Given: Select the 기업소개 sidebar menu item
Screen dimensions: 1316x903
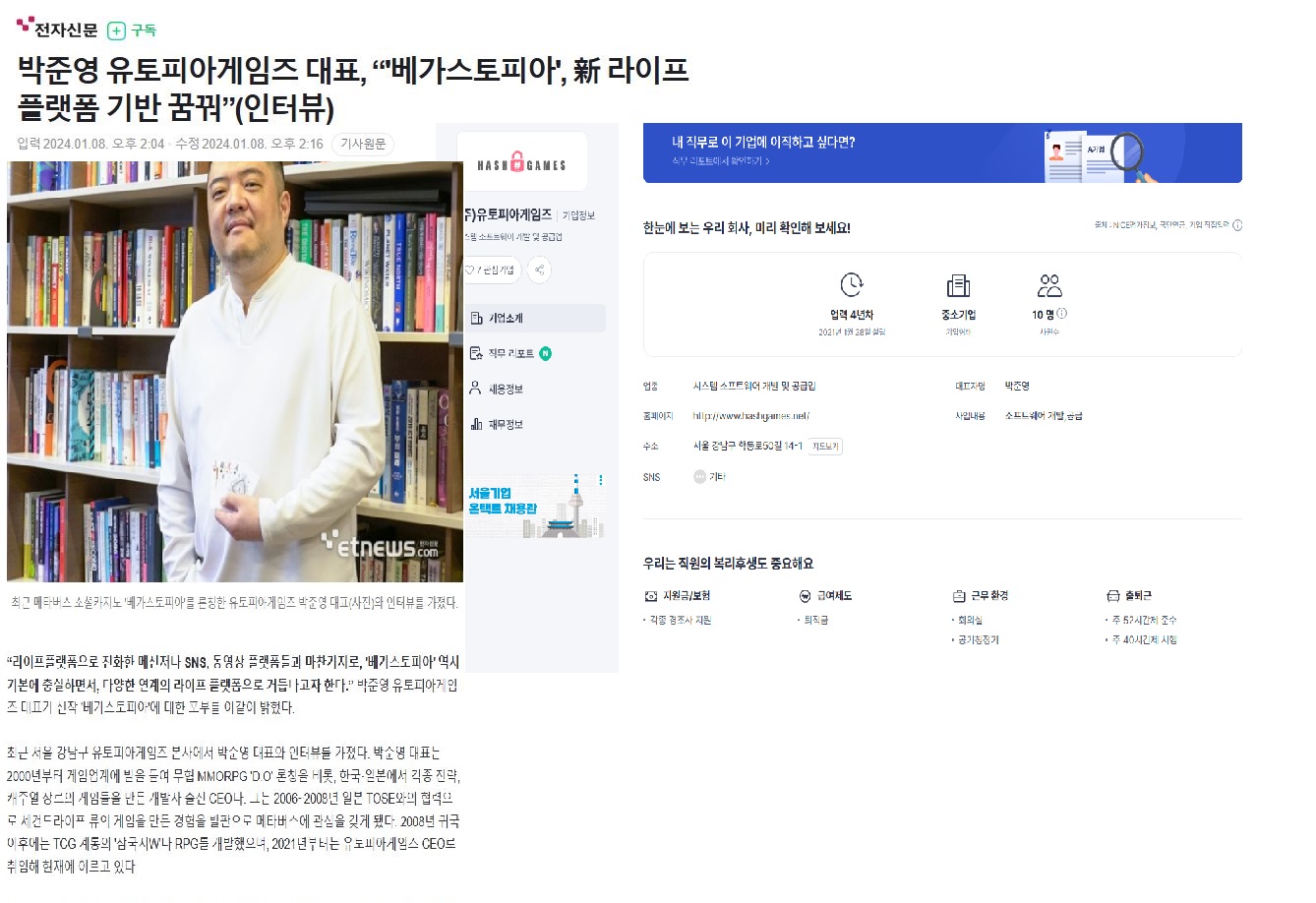Looking at the screenshot, I should tap(535, 319).
